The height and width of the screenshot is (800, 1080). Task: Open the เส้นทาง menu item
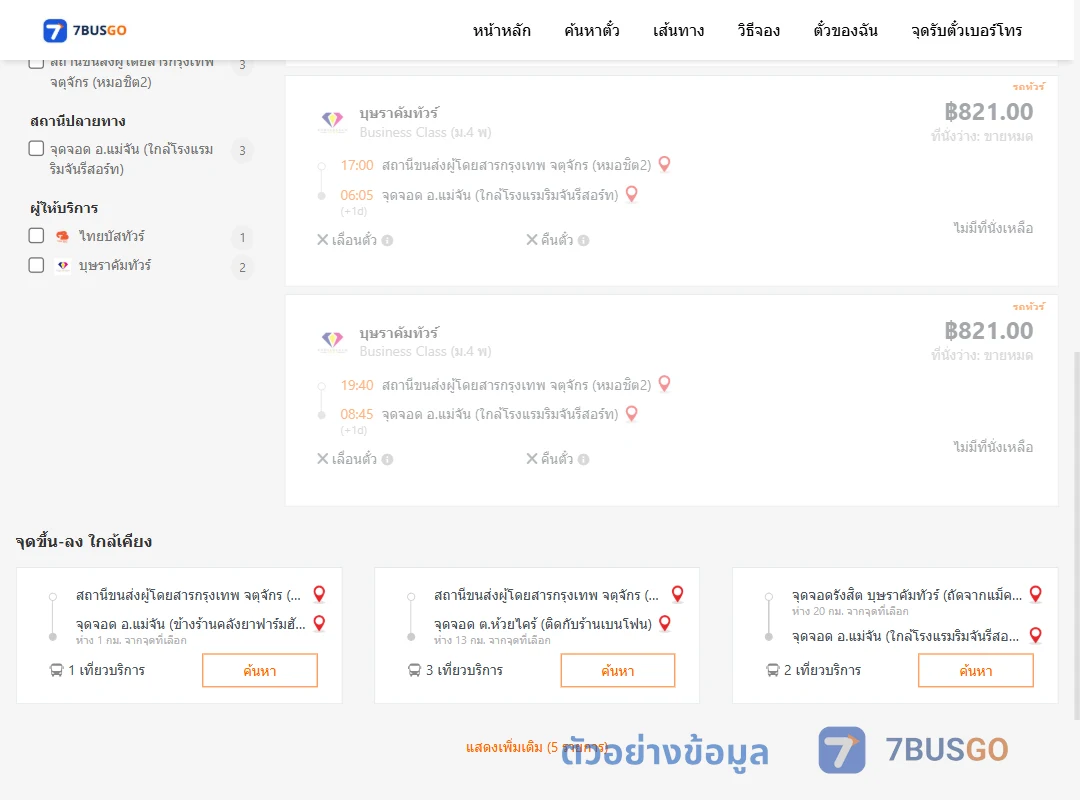(x=678, y=30)
